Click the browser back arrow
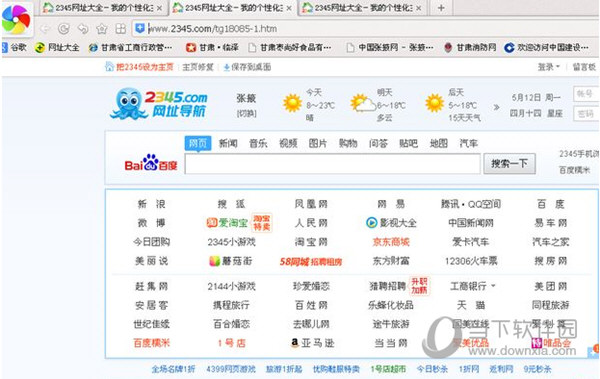This screenshot has width=600, height=379. click(x=45, y=29)
